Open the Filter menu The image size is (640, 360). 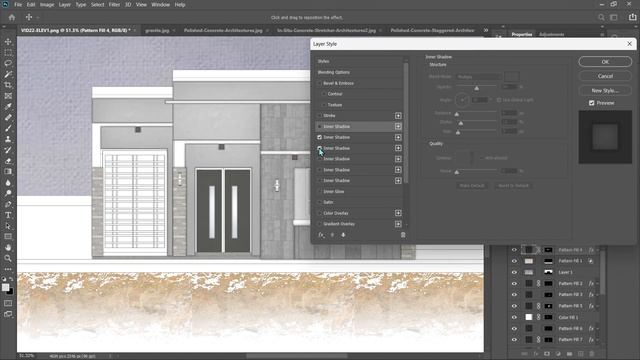tap(114, 4)
